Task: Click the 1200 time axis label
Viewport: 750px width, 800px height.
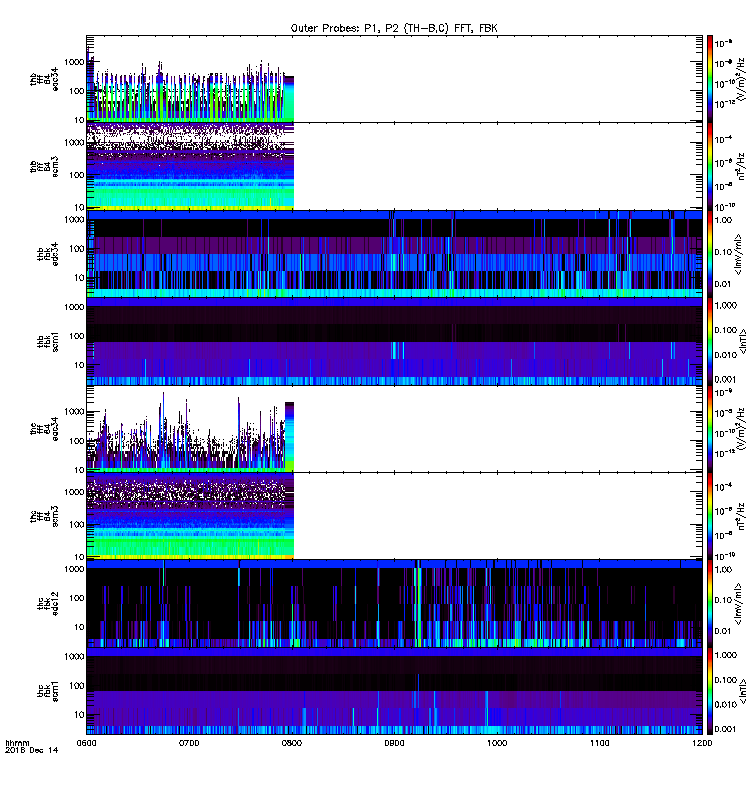Action: coord(702,743)
